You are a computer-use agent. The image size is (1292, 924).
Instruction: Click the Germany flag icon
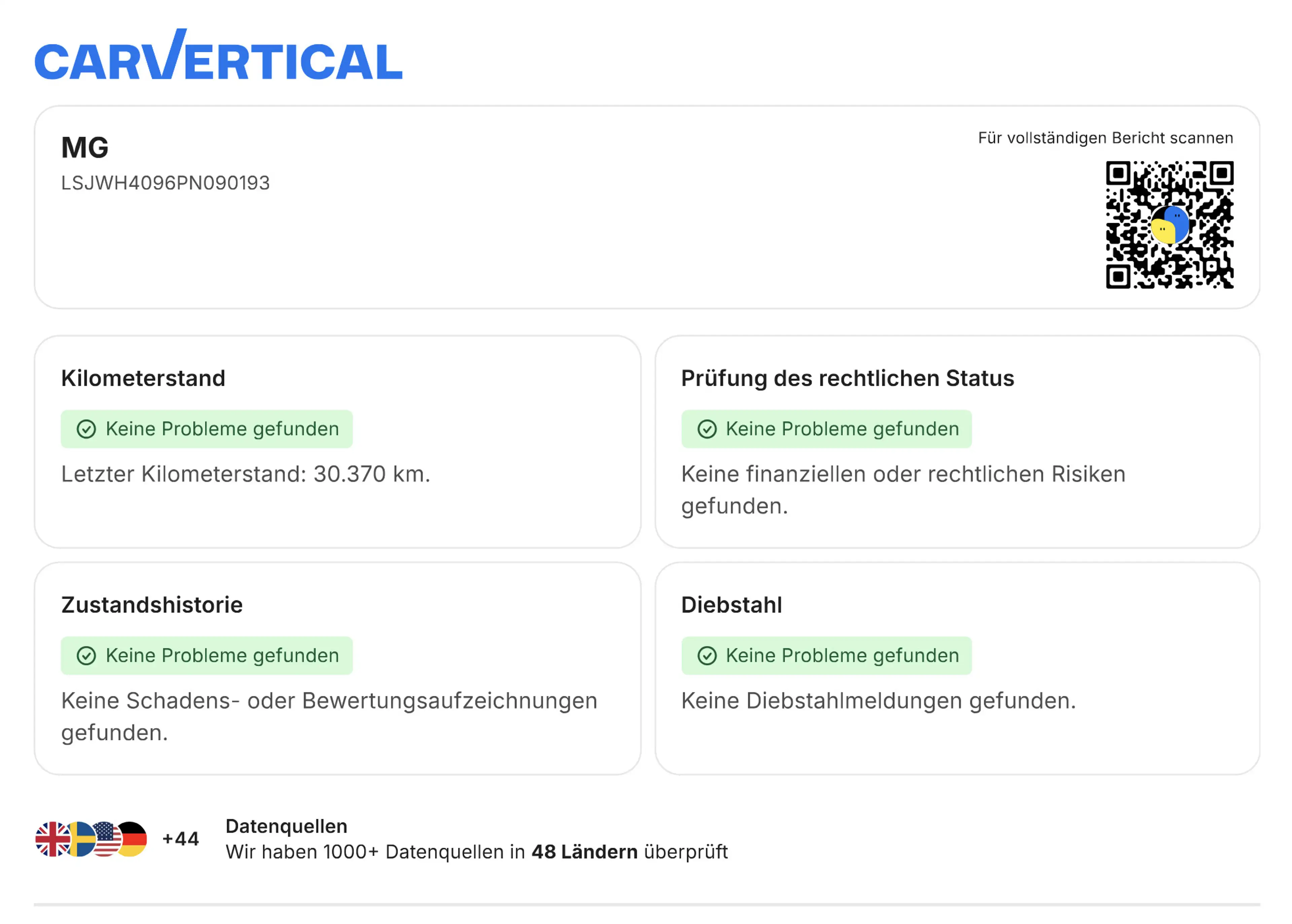[133, 839]
